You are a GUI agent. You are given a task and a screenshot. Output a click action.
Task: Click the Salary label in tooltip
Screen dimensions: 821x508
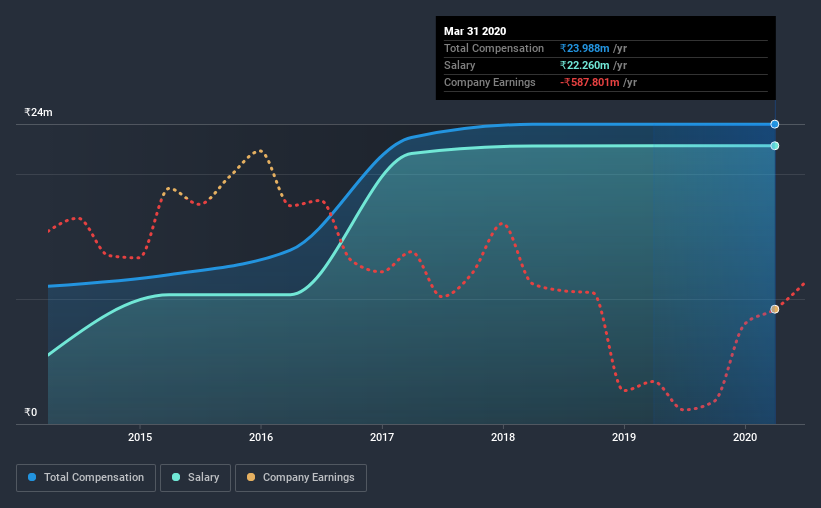click(x=460, y=65)
